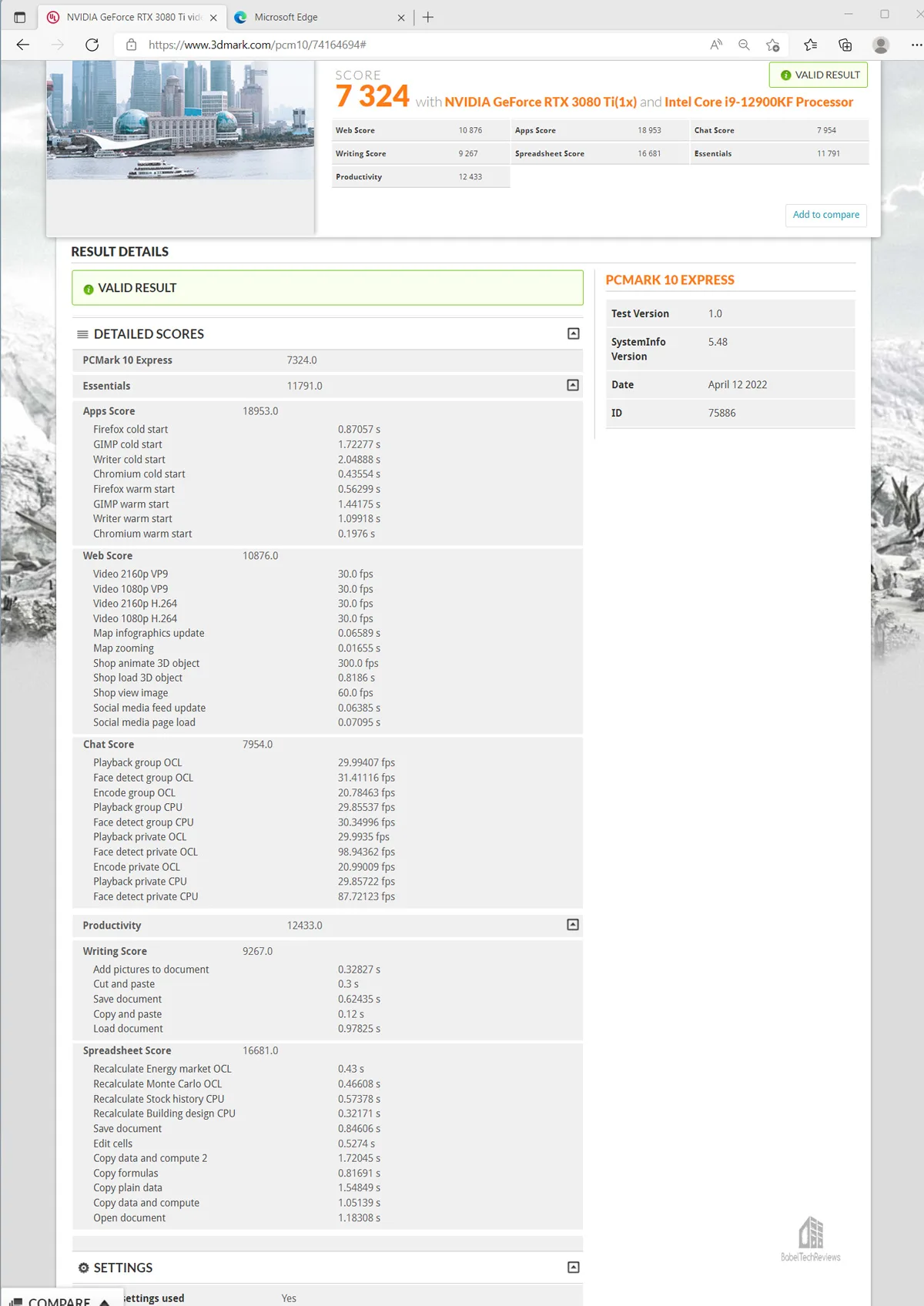Click the gear icon beside Settings heading
This screenshot has width=924, height=1306.
83,1267
